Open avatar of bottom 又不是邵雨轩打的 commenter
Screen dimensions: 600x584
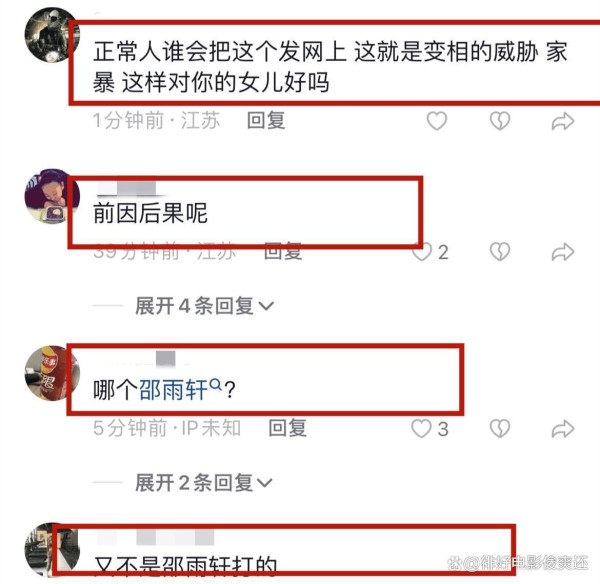tap(52, 550)
